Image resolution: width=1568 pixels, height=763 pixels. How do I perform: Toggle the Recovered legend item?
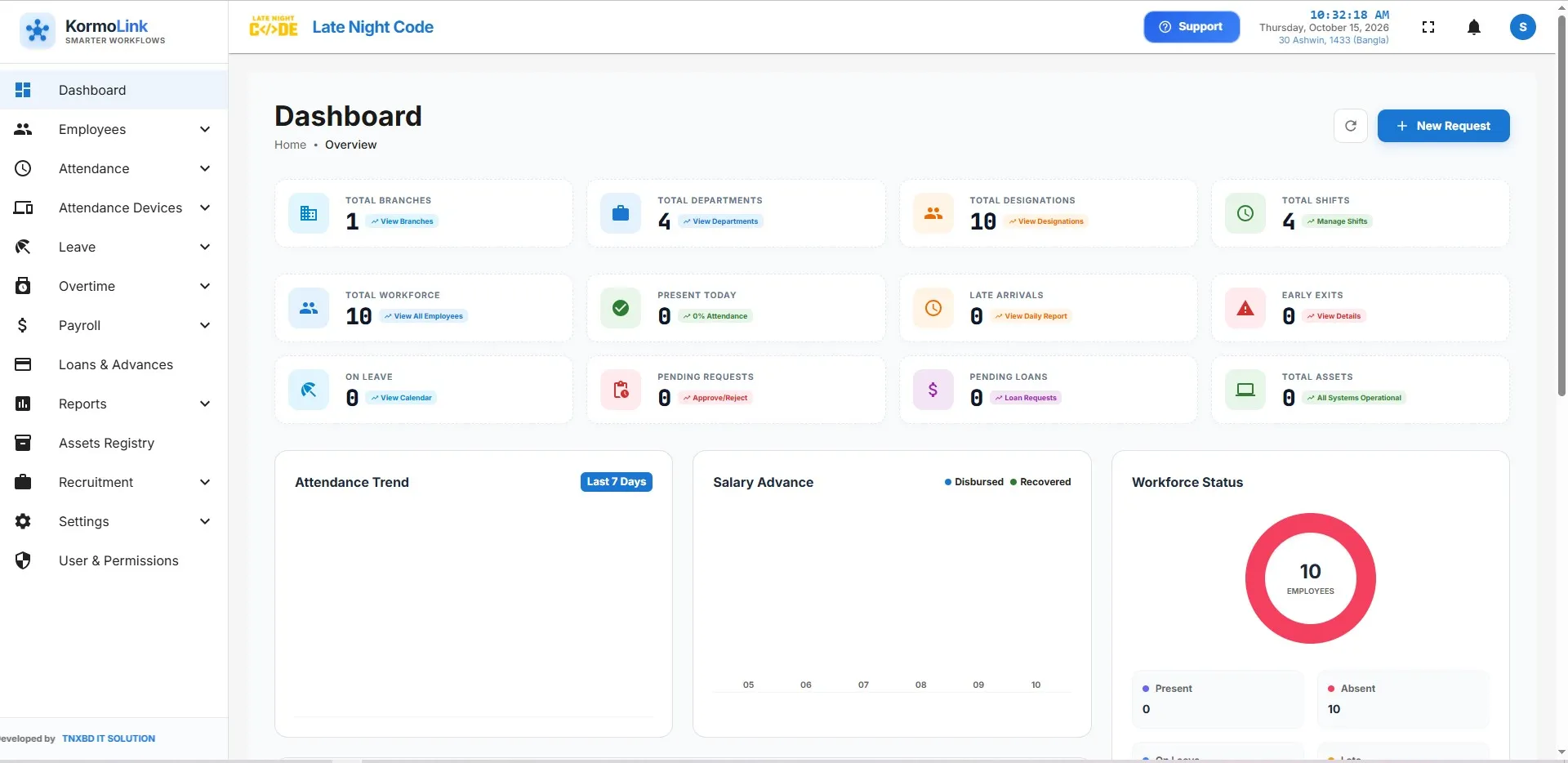(x=1040, y=482)
